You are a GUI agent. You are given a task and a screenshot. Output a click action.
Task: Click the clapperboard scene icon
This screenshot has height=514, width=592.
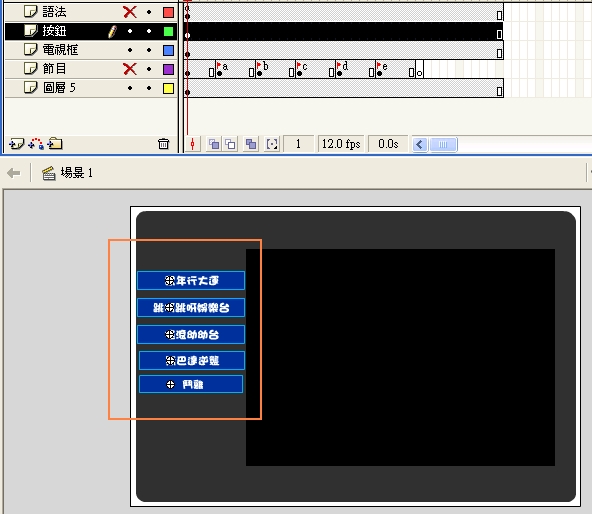(x=49, y=173)
